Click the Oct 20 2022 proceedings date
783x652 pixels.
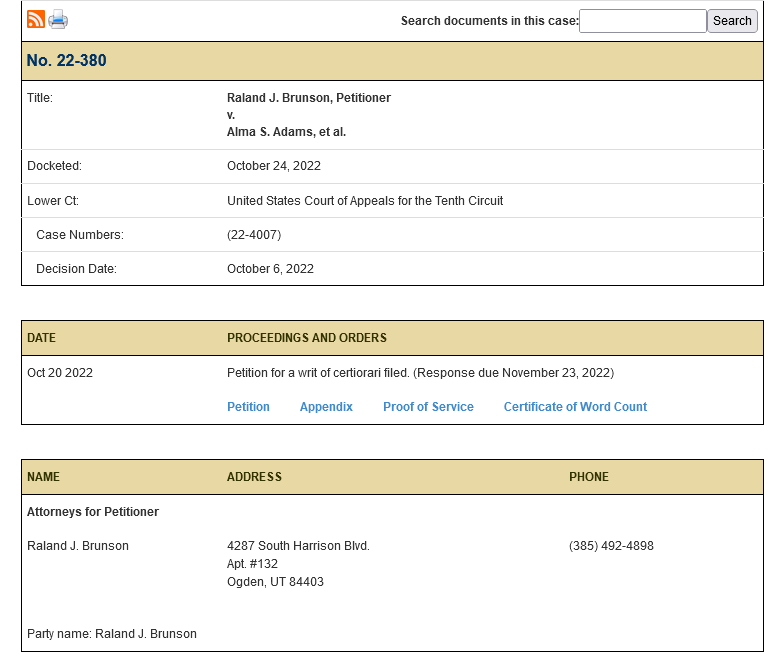pos(60,373)
